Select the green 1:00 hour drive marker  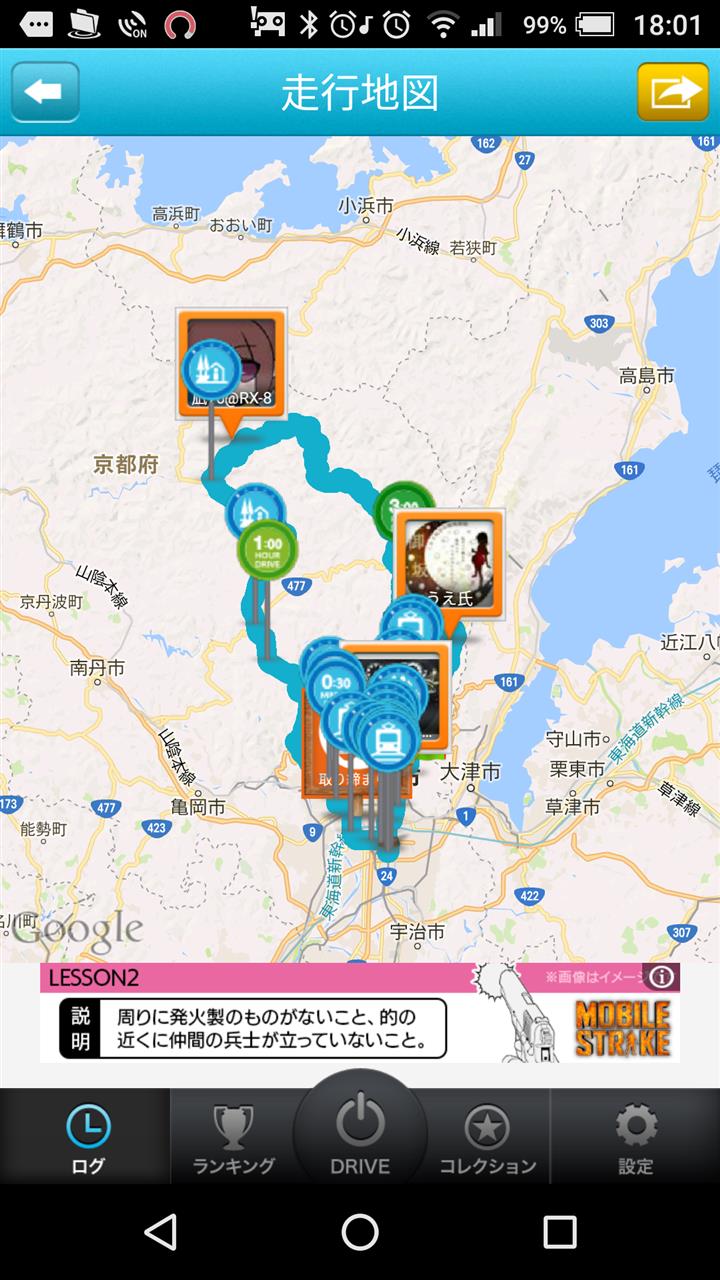(x=267, y=549)
